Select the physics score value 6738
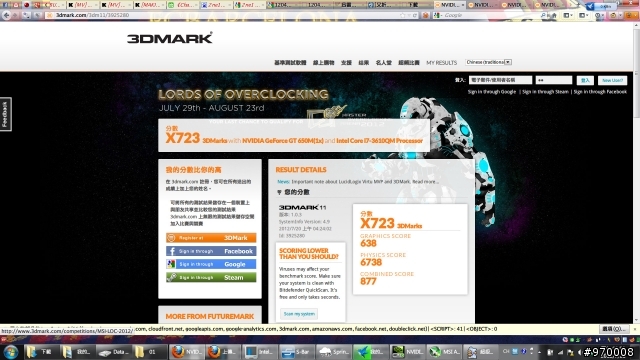 click(371, 262)
